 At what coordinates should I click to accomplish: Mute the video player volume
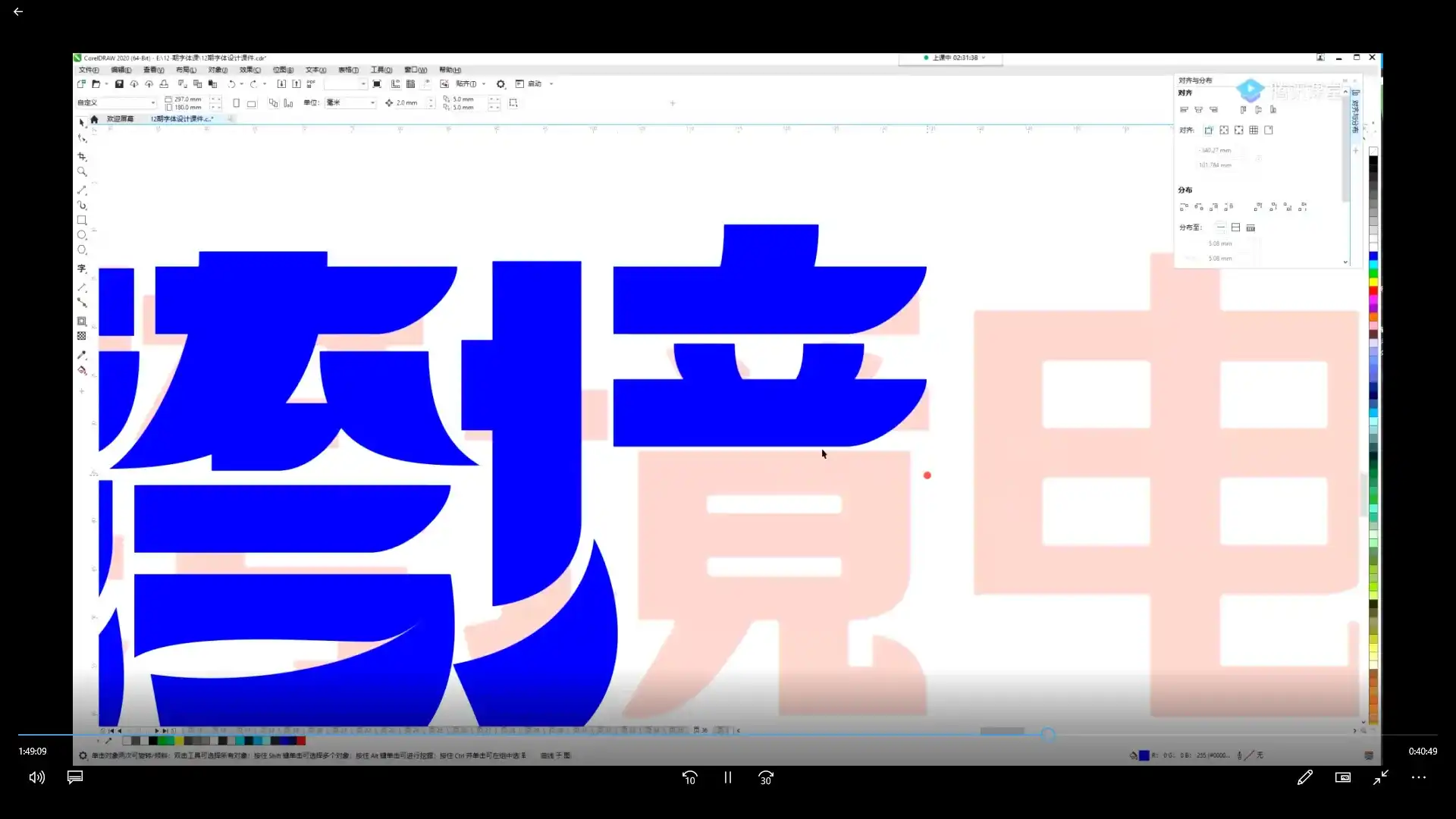tap(36, 777)
